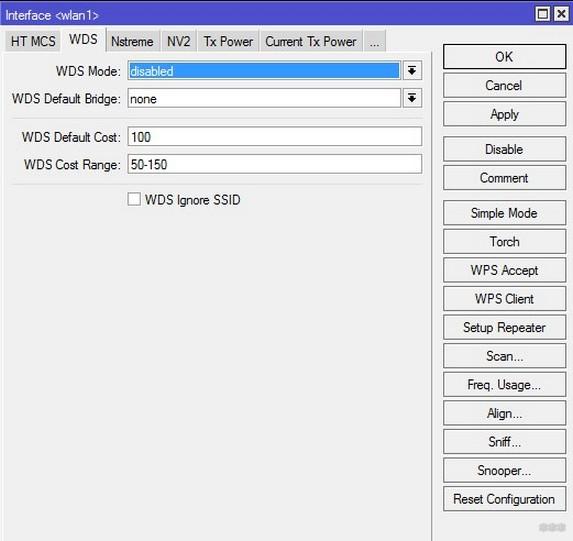View the Current Tx Power tab
573x541 pixels.
click(x=311, y=41)
